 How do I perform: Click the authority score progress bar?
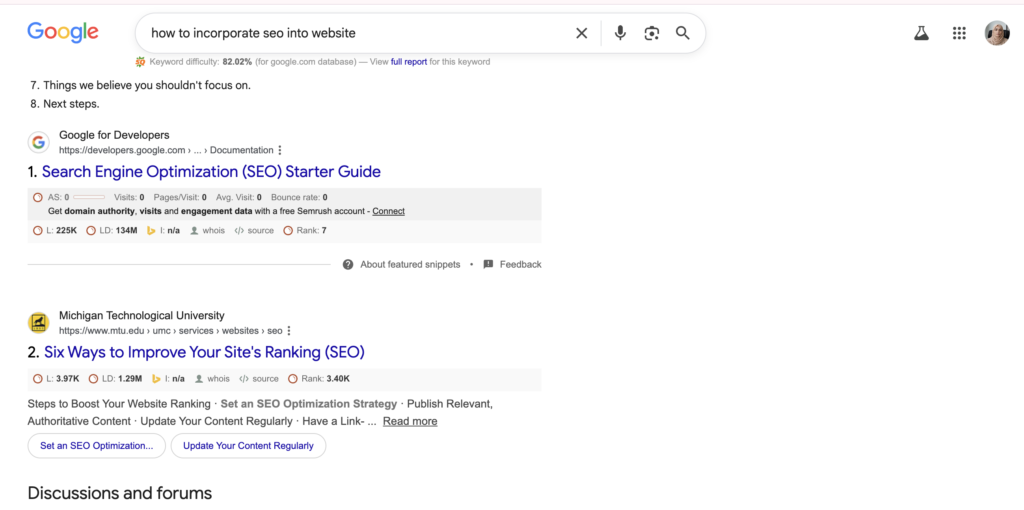click(89, 197)
